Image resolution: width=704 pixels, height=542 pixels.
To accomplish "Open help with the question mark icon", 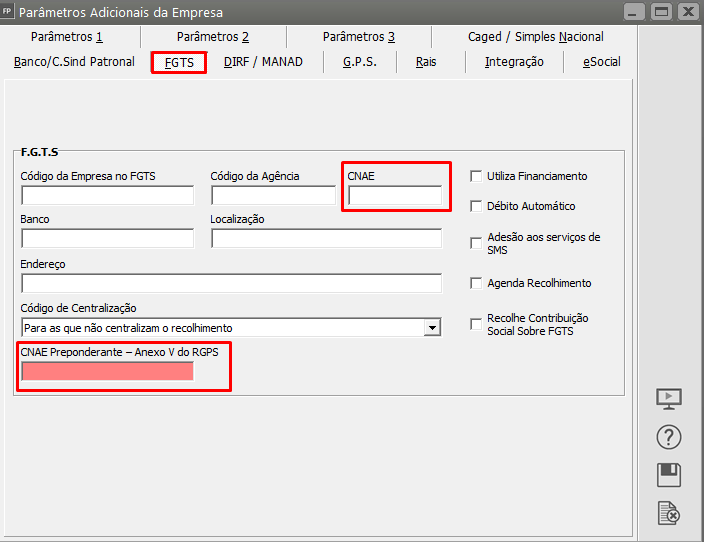I will coord(669,437).
